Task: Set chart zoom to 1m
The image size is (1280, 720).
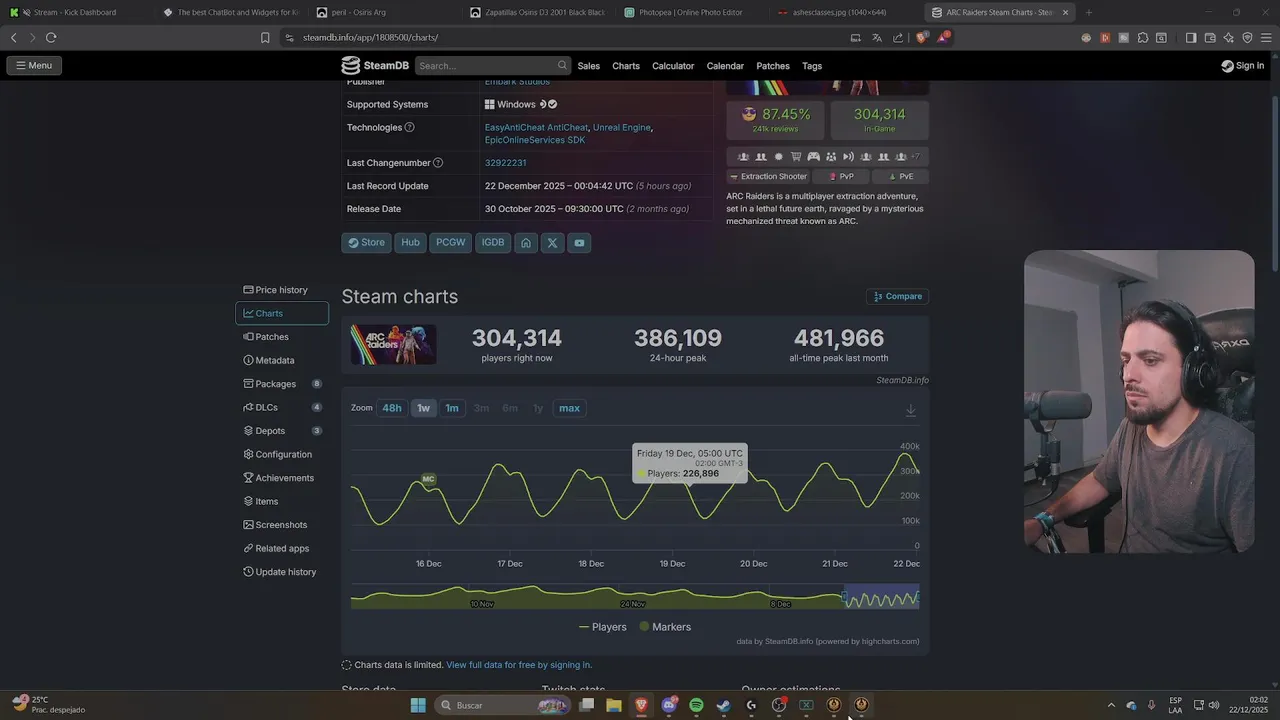Action: [x=452, y=408]
